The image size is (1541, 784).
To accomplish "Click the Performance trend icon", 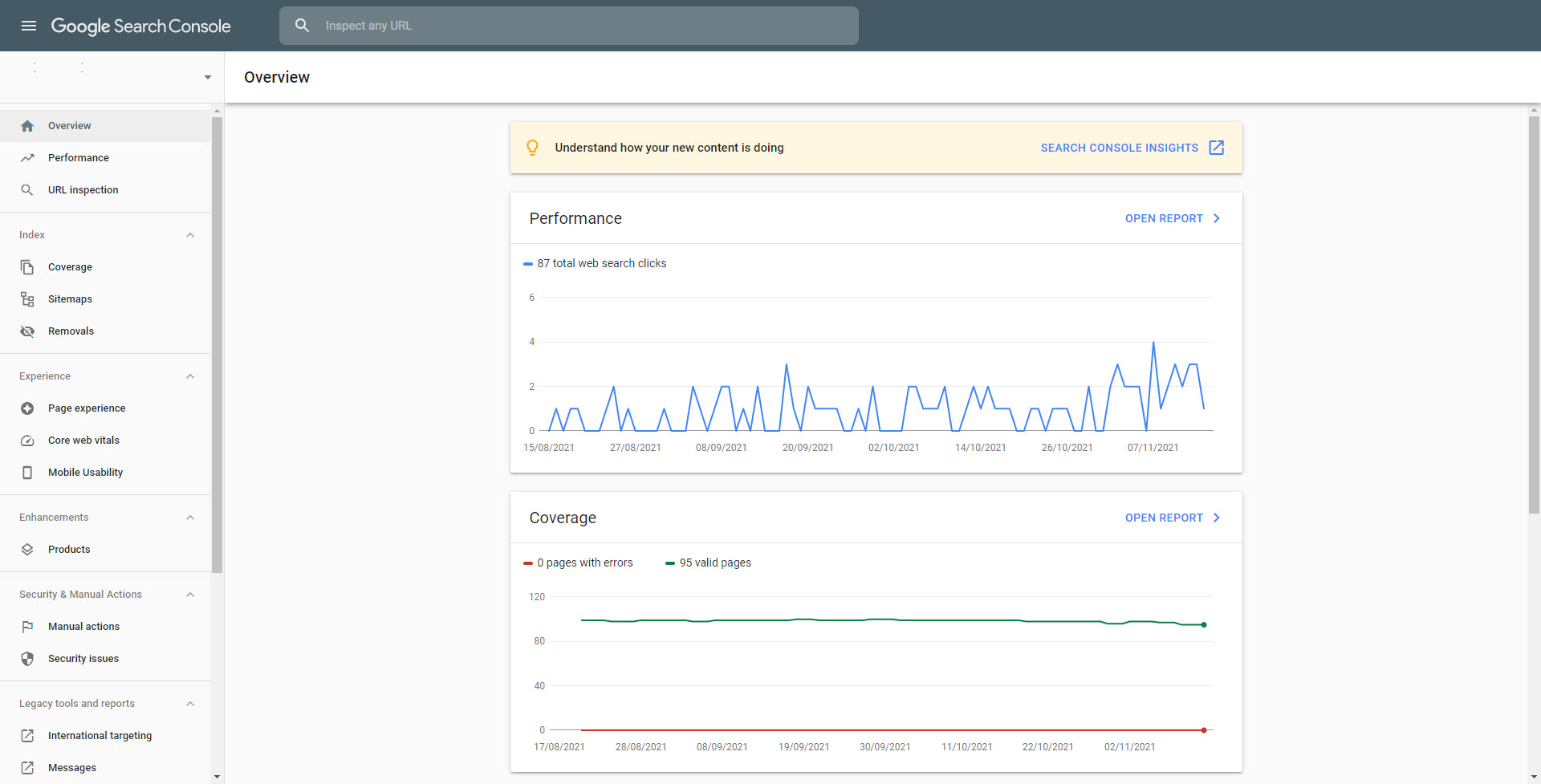I will [27, 158].
